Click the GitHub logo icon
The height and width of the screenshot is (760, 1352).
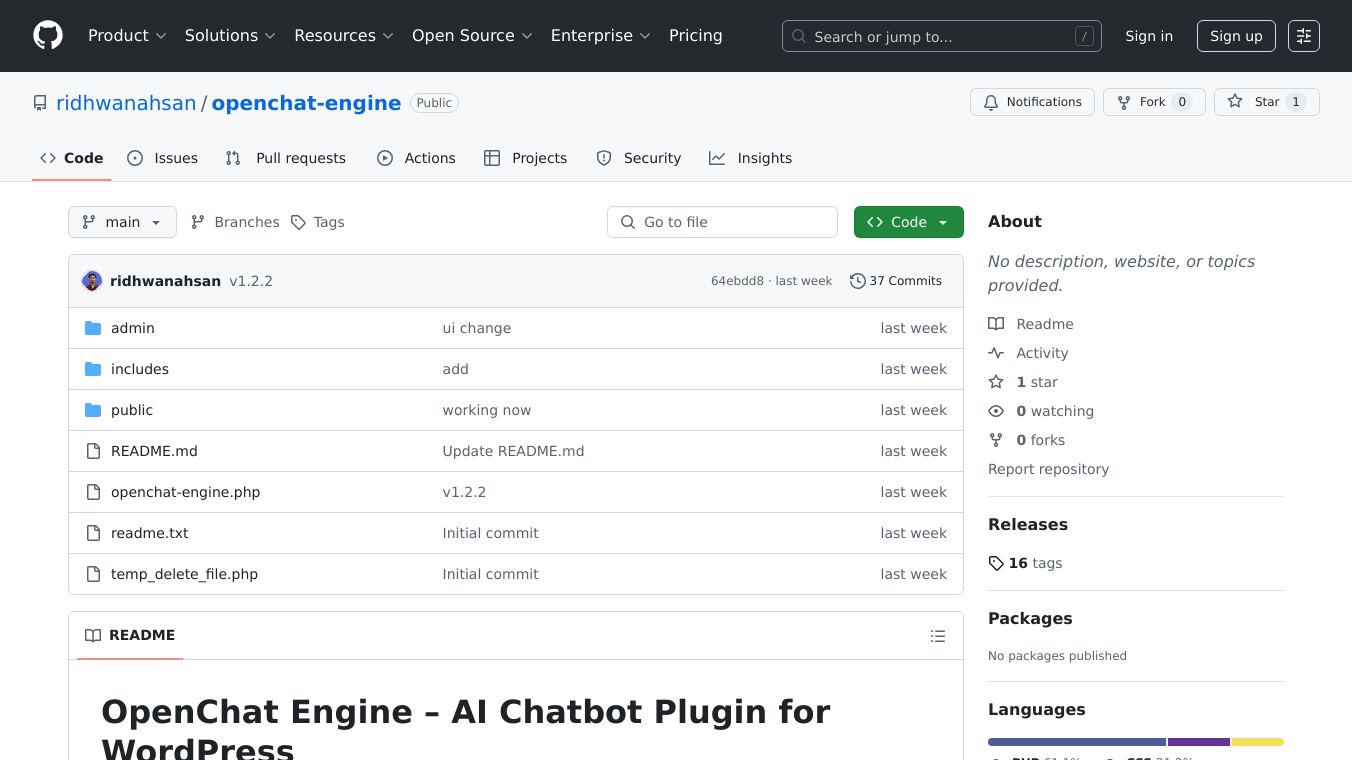click(x=48, y=36)
